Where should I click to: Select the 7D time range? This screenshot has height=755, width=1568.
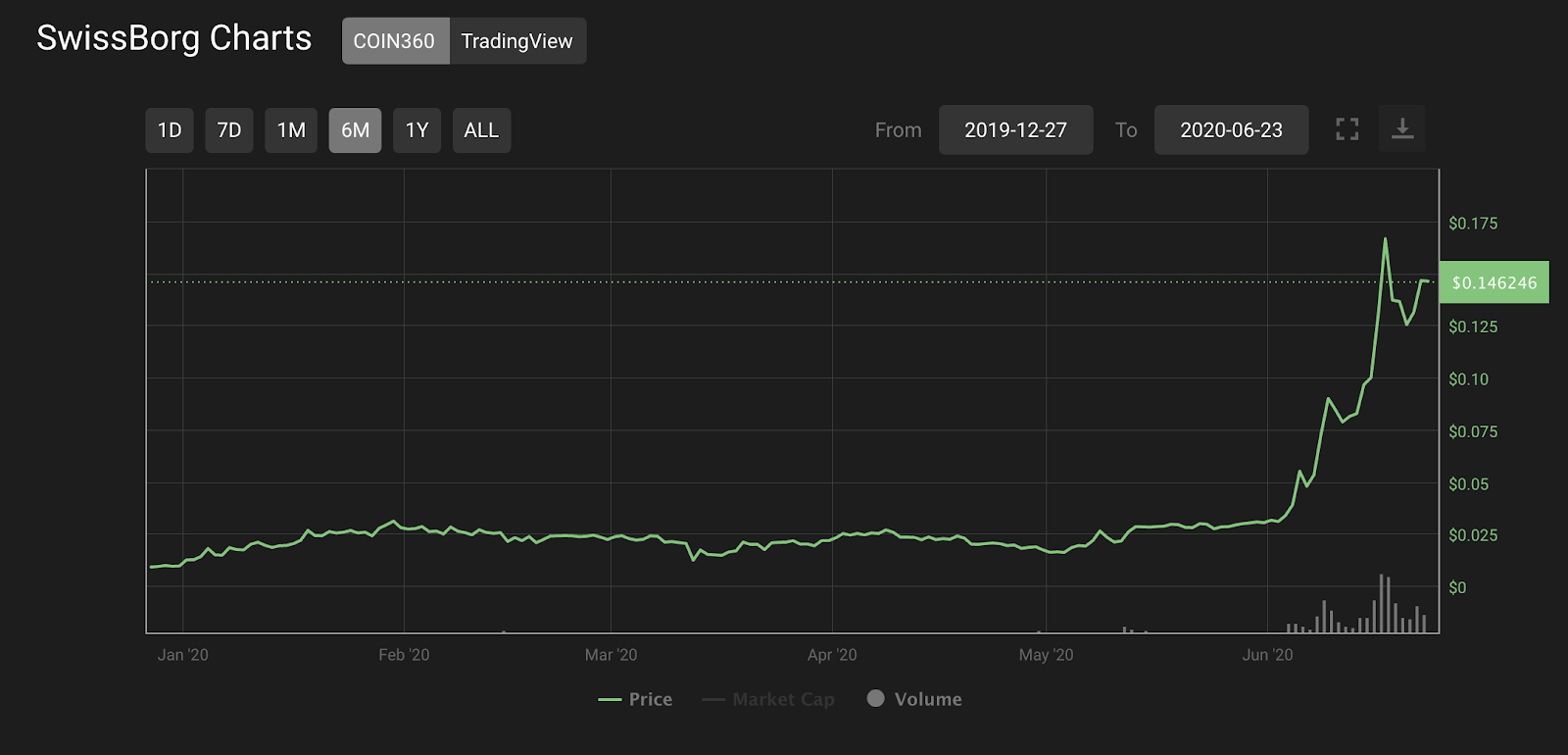coord(229,130)
